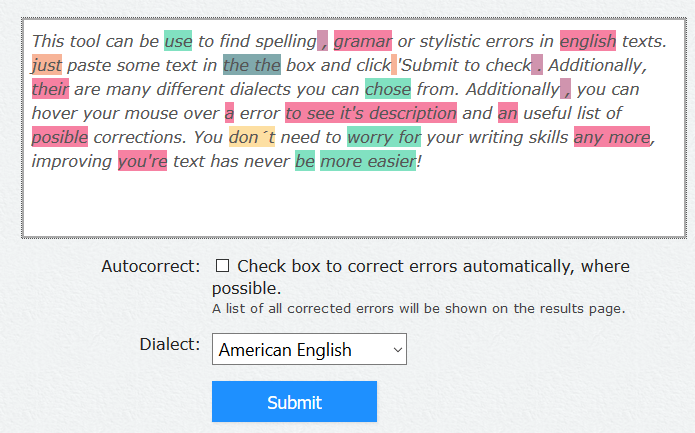Select the highlighted phrase 'to see it's description'
Screen dimensions: 695x433
click(371, 112)
